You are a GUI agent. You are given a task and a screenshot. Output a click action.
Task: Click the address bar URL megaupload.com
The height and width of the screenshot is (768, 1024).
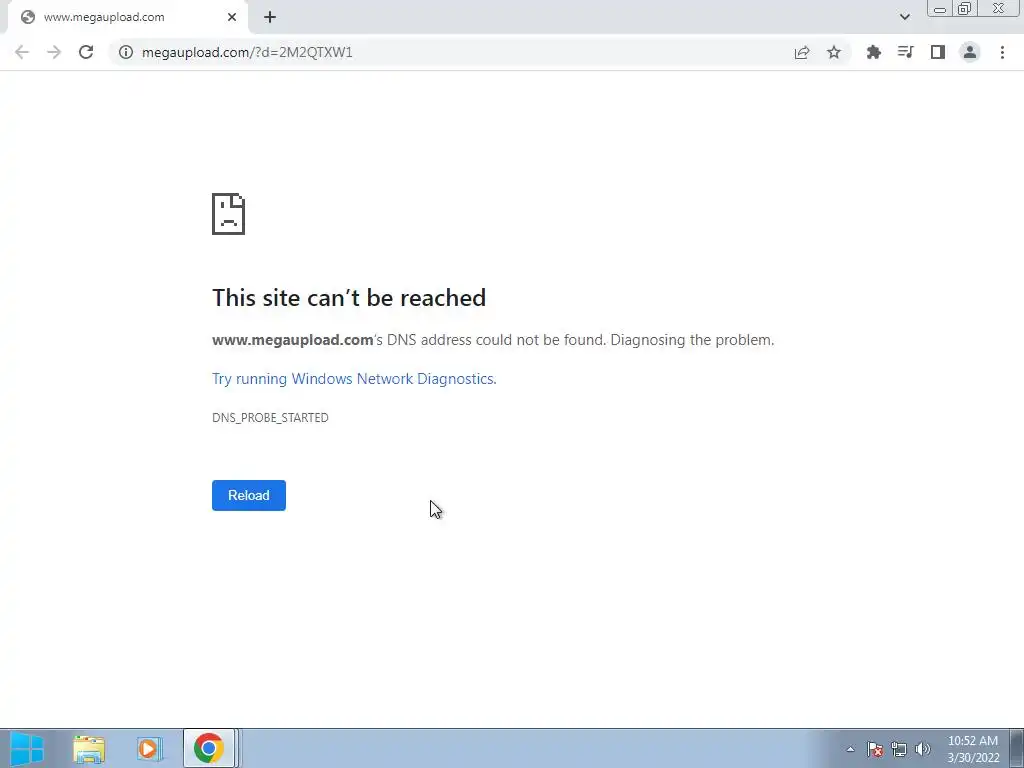coord(247,52)
